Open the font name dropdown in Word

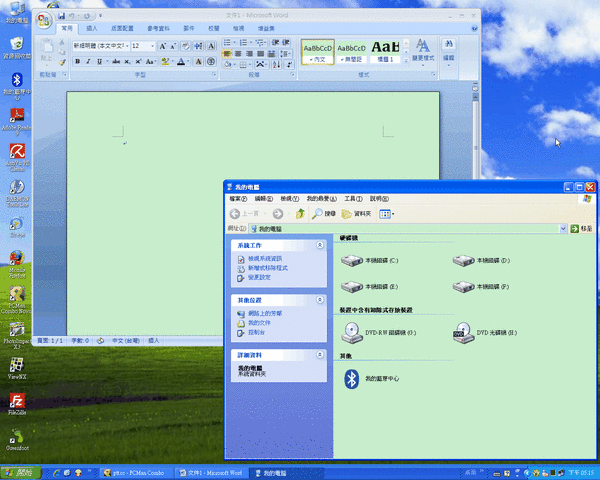click(x=127, y=46)
